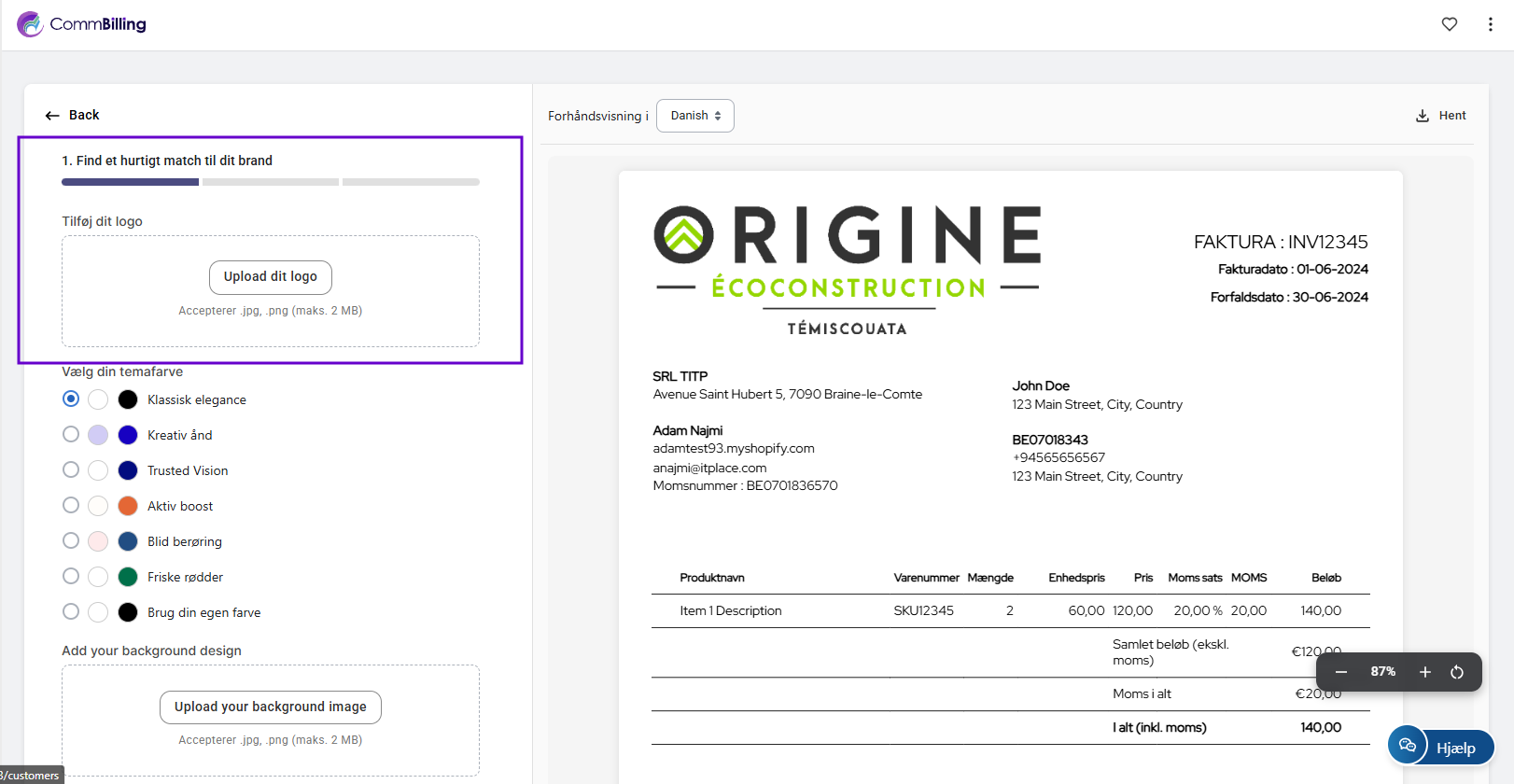Click the Upload dit logo button

[271, 277]
